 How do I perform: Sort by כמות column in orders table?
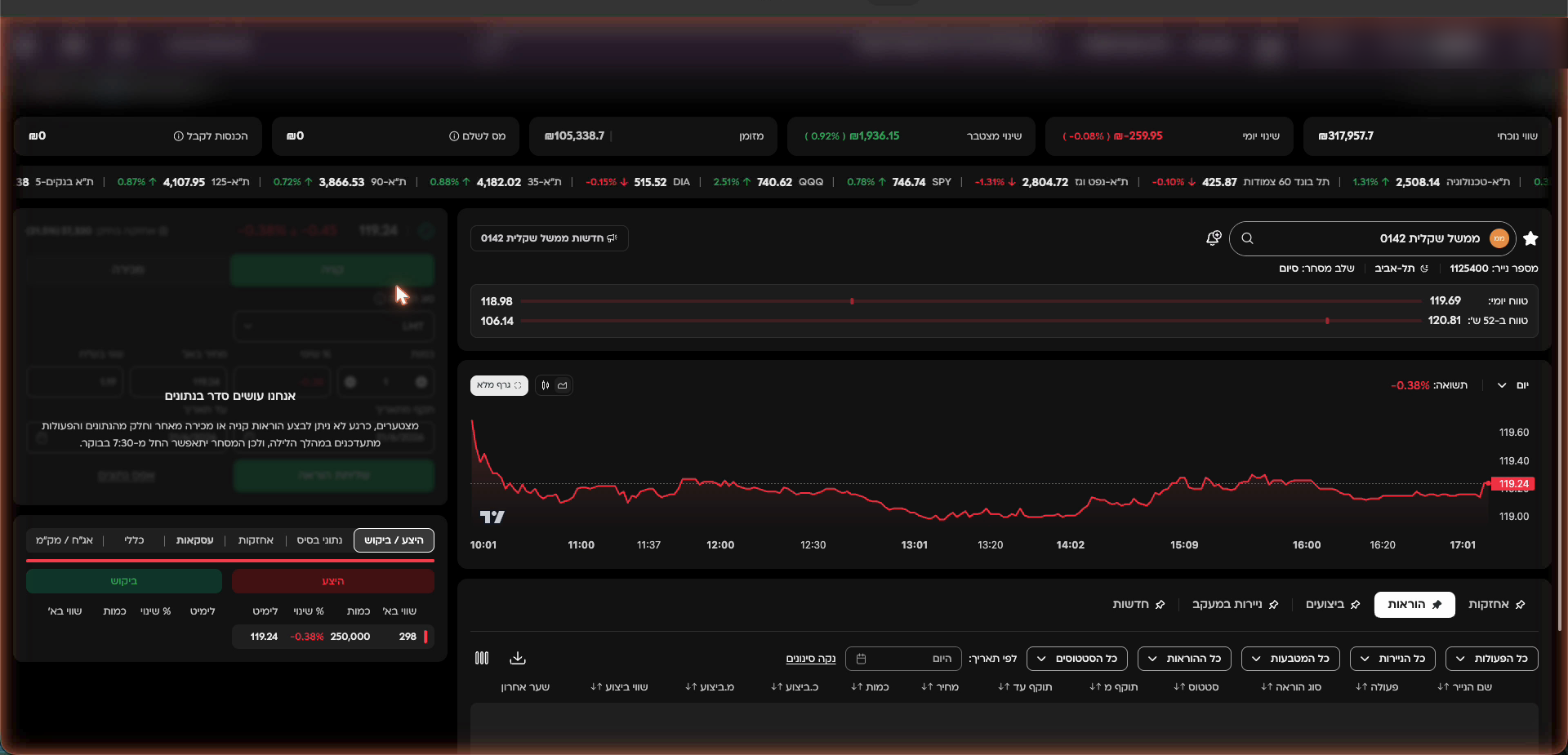click(x=857, y=687)
